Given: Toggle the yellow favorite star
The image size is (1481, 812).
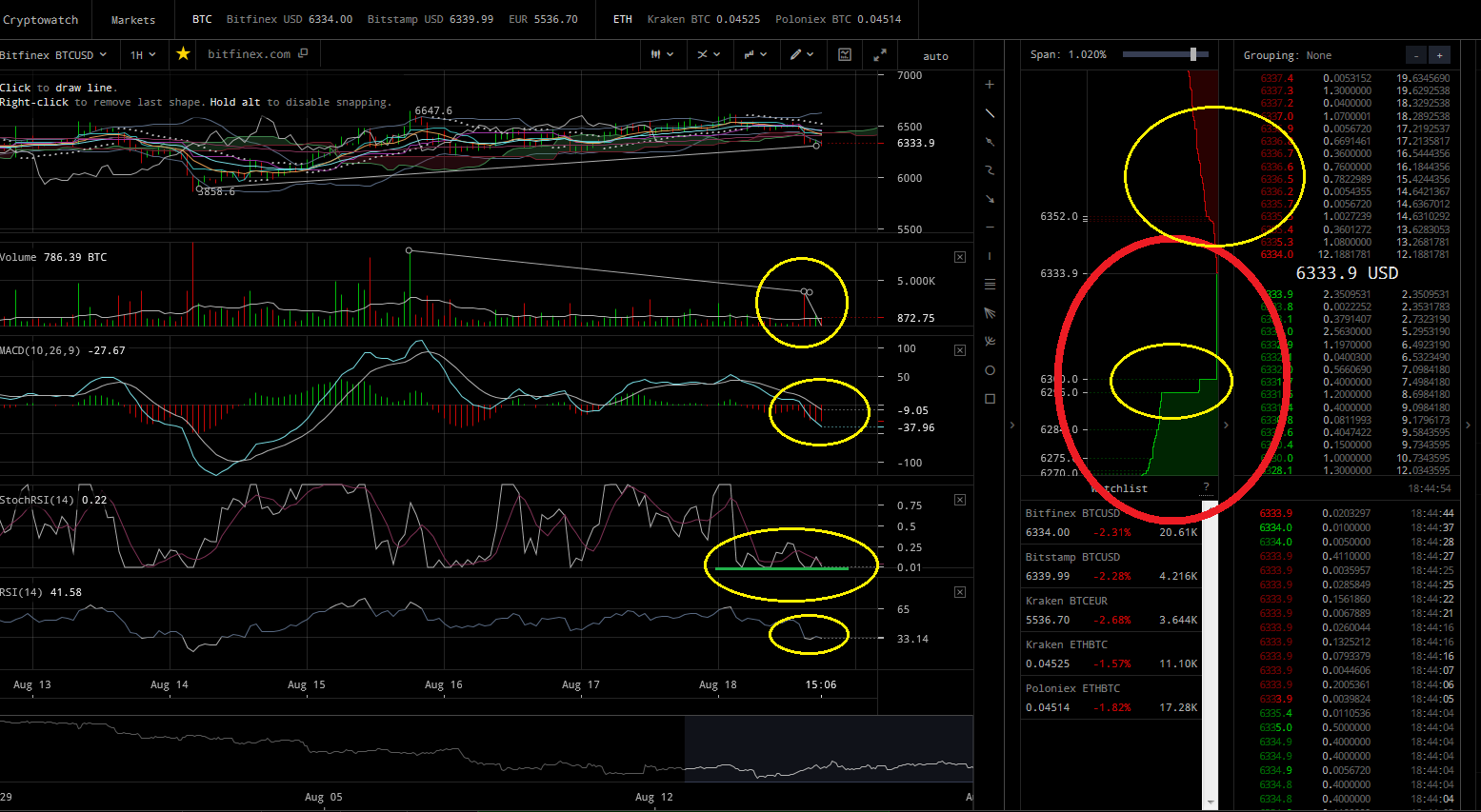Looking at the screenshot, I should pos(183,54).
